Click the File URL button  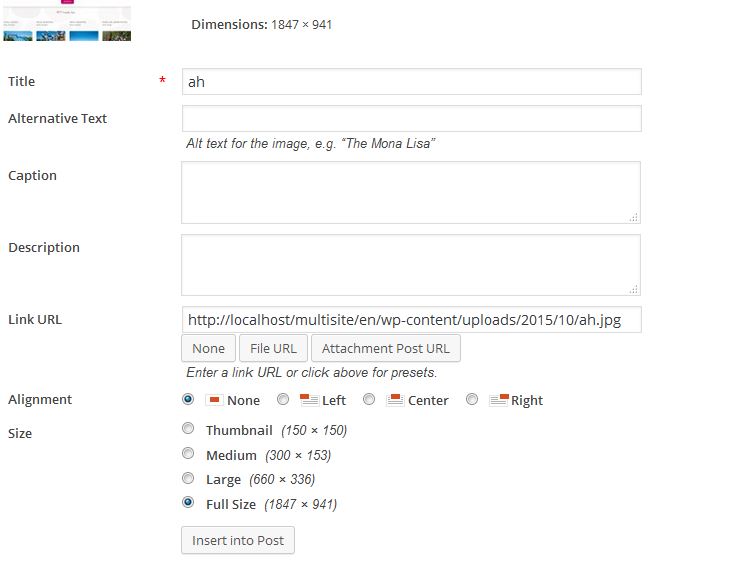[273, 348]
